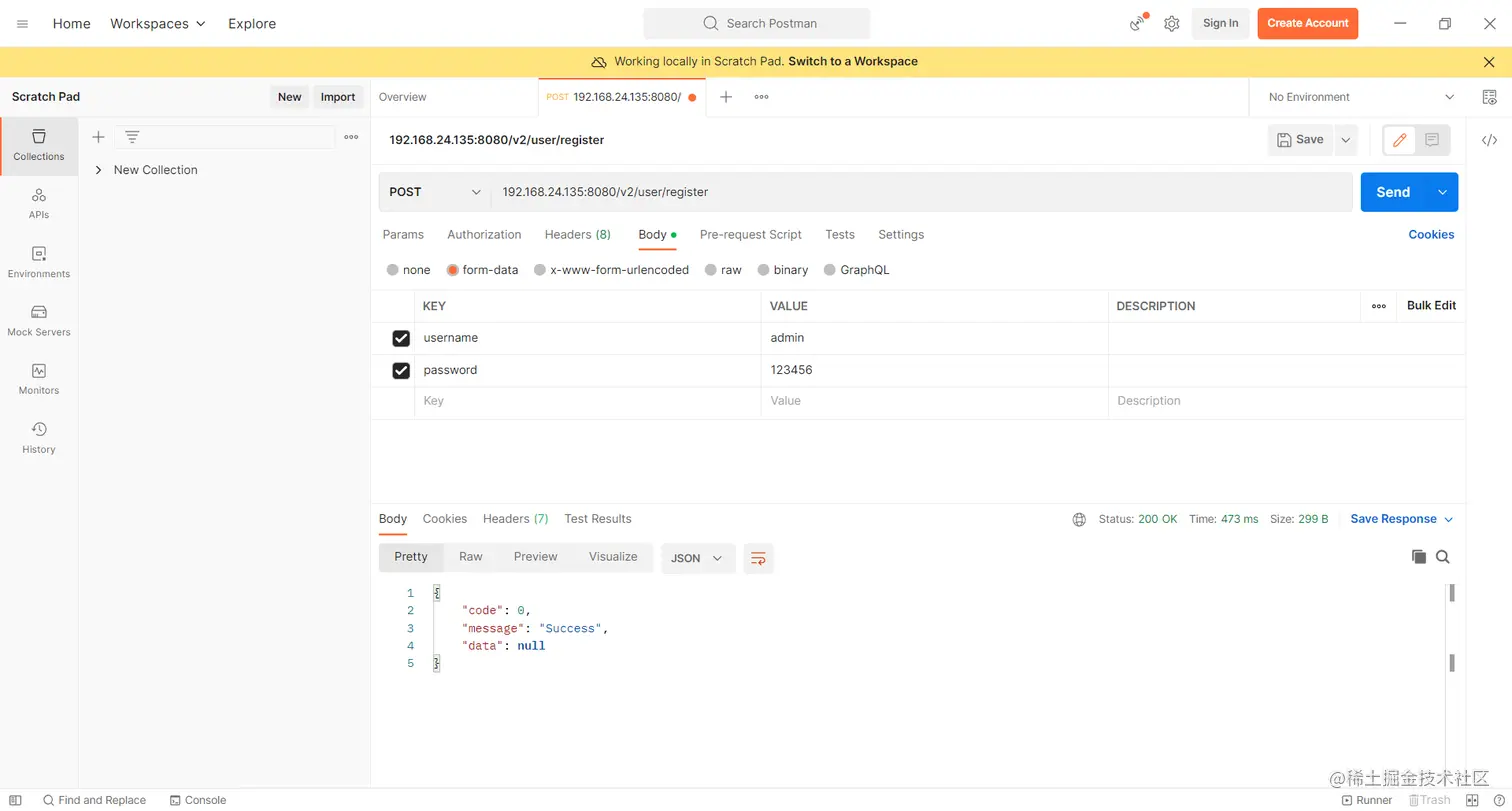
Task: Click the search magnifier in Search Postman
Action: click(x=711, y=23)
